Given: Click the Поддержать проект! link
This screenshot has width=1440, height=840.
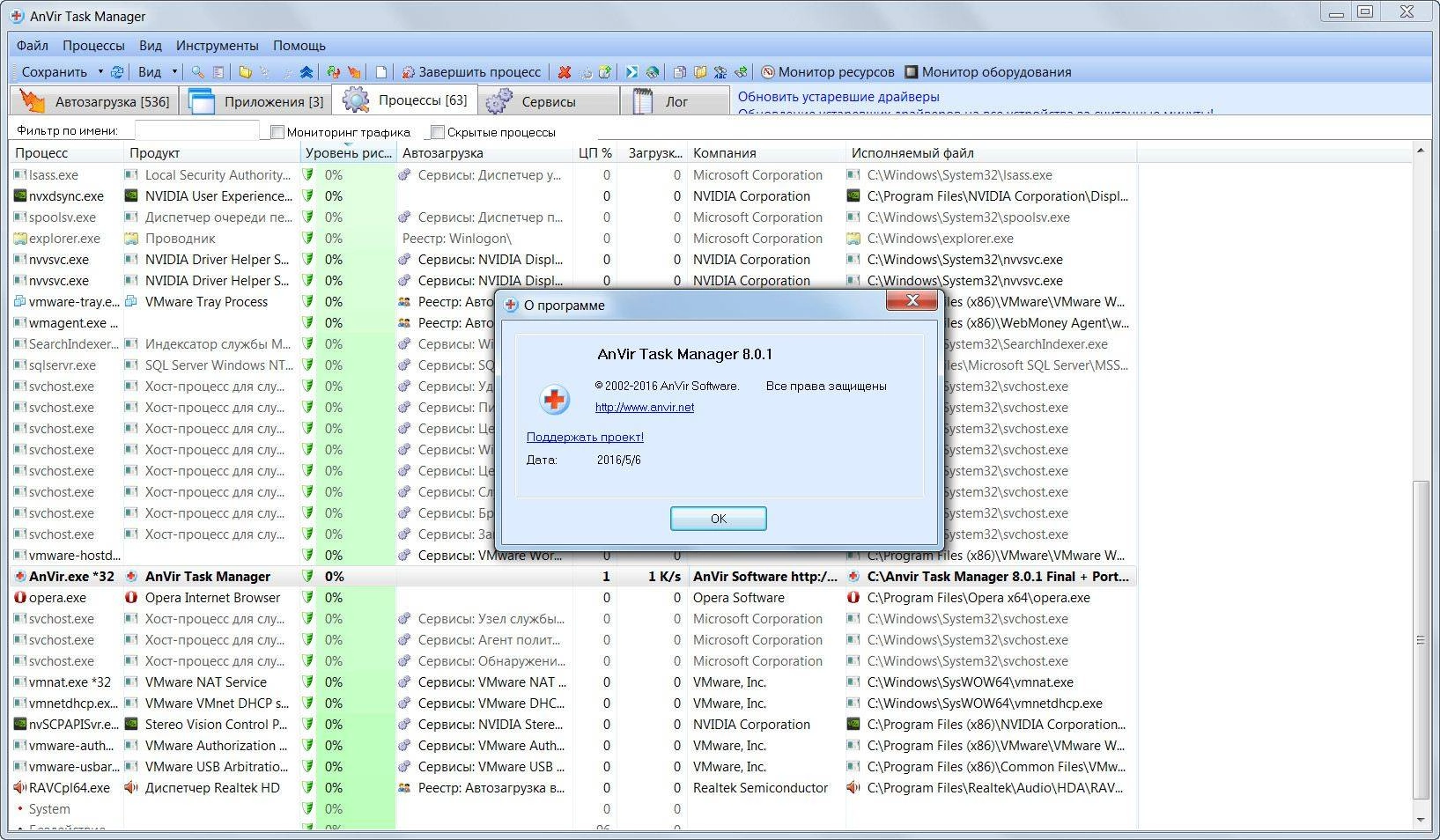Looking at the screenshot, I should pyautogui.click(x=585, y=437).
